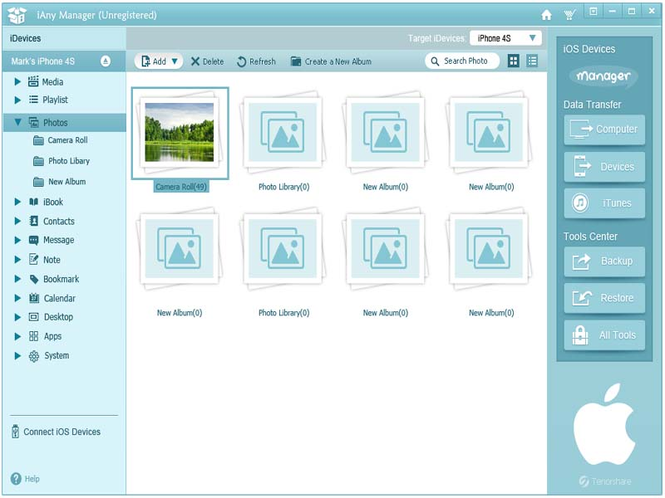Click the Search Photo field
665x498 pixels.
[x=462, y=61]
